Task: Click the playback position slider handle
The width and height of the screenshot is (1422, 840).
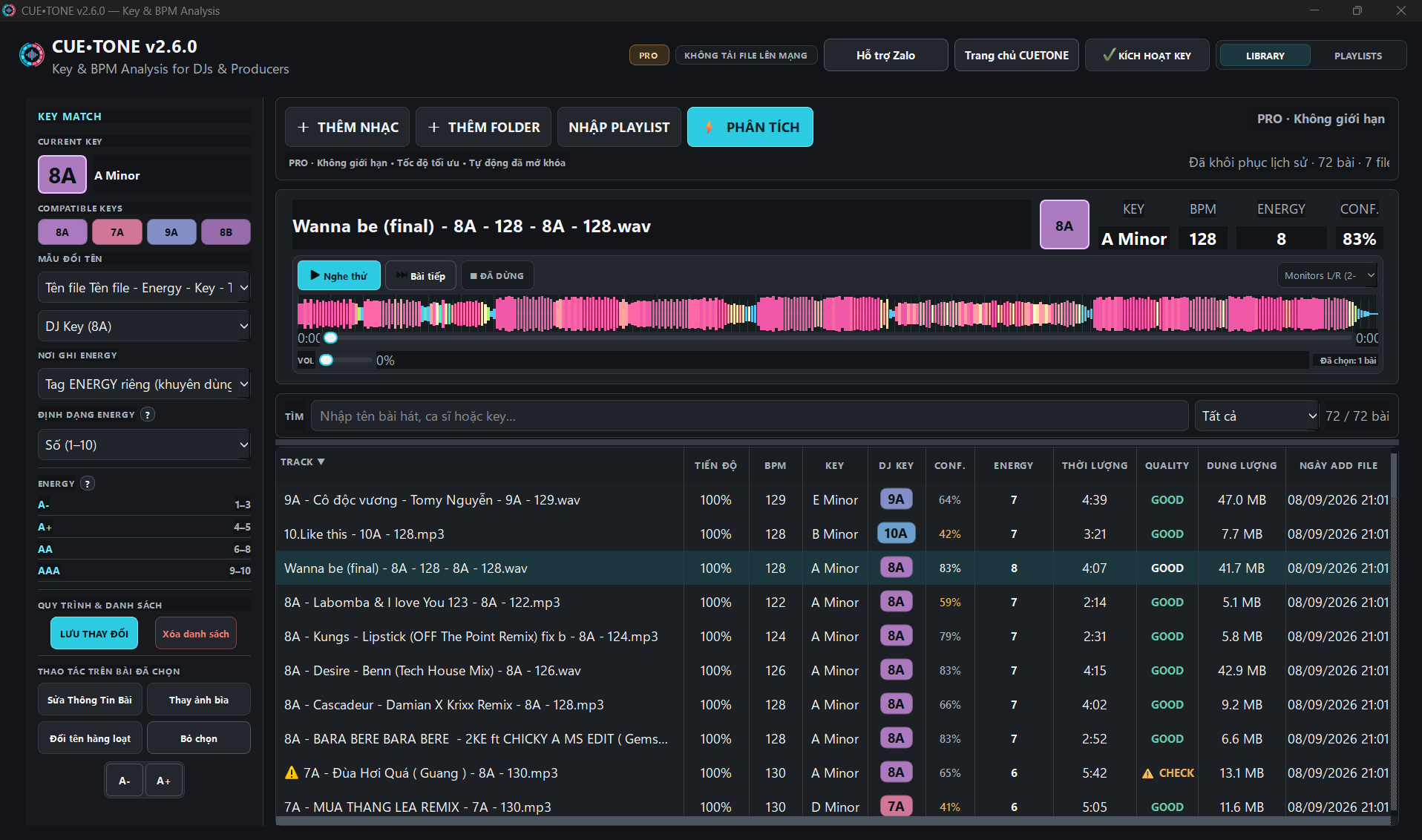Action: (331, 338)
